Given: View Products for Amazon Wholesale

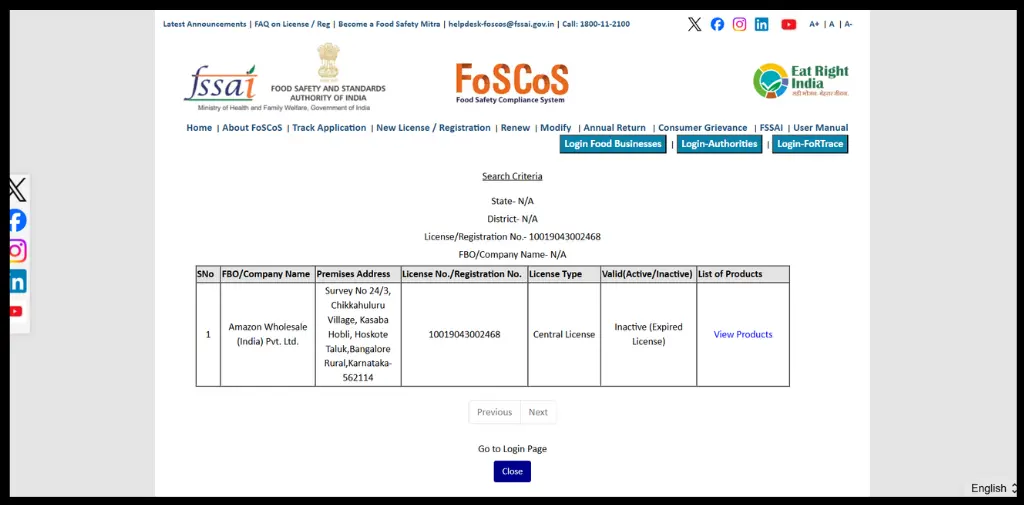Looking at the screenshot, I should 743,334.
